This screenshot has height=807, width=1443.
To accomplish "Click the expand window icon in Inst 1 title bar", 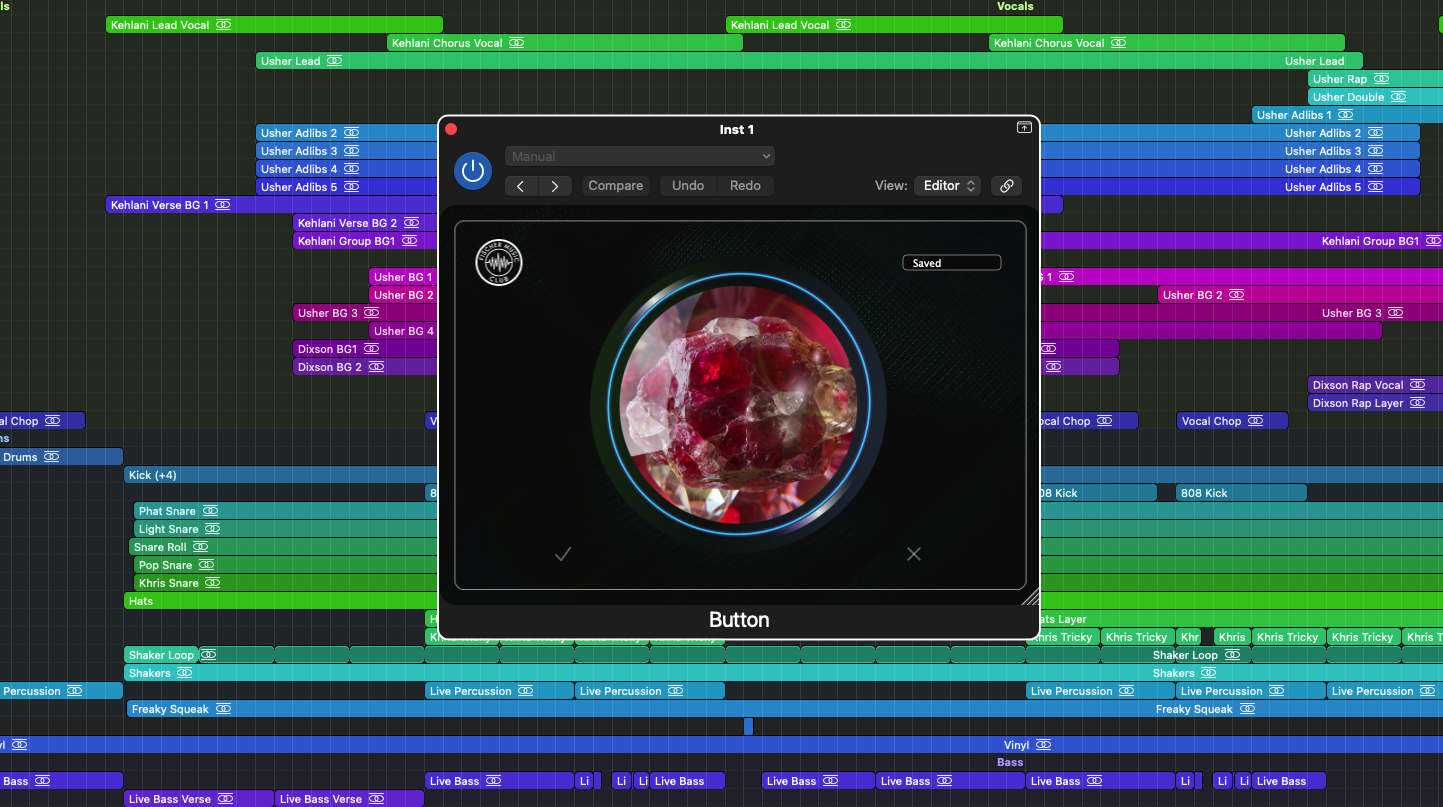I will click(x=1024, y=128).
